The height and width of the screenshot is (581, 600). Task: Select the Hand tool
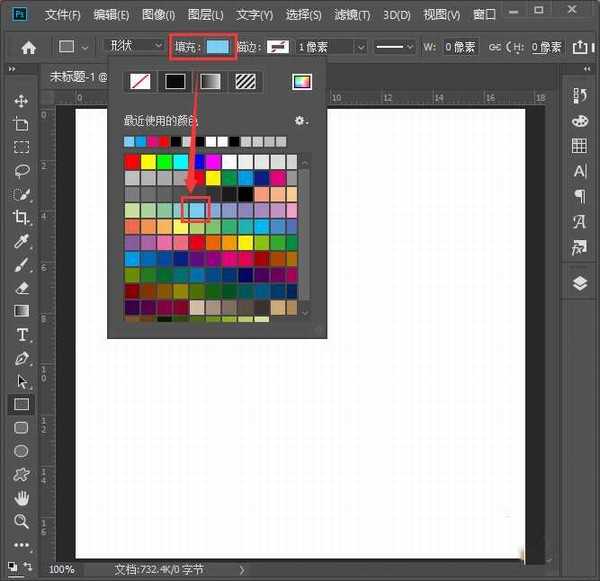pos(21,498)
